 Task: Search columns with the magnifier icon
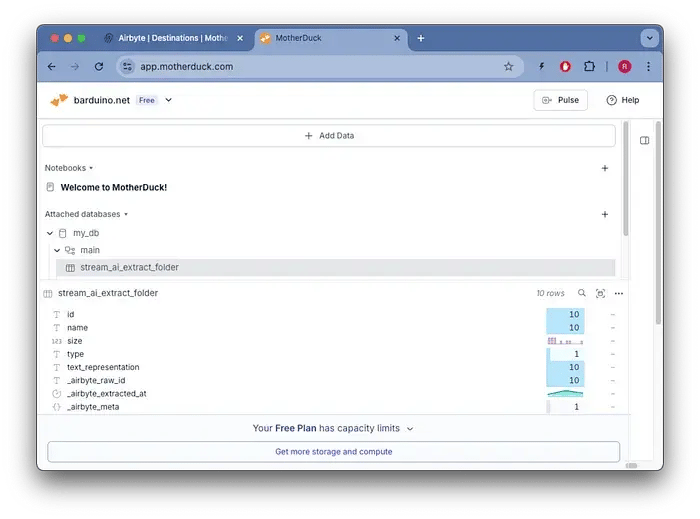pyautogui.click(x=581, y=293)
